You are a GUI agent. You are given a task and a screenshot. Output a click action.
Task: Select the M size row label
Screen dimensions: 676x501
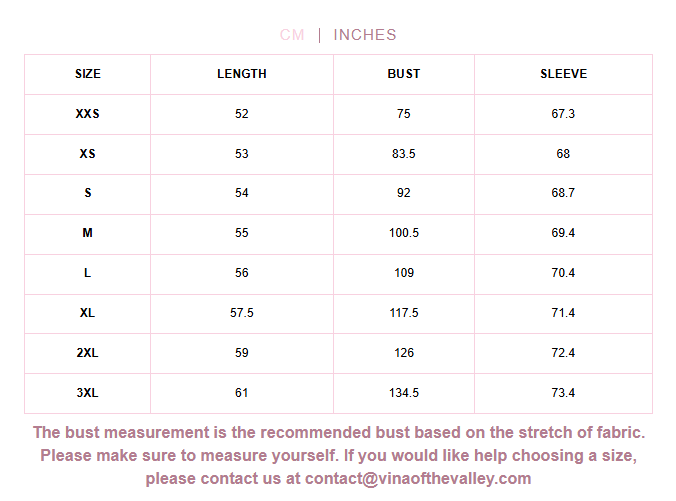click(88, 233)
